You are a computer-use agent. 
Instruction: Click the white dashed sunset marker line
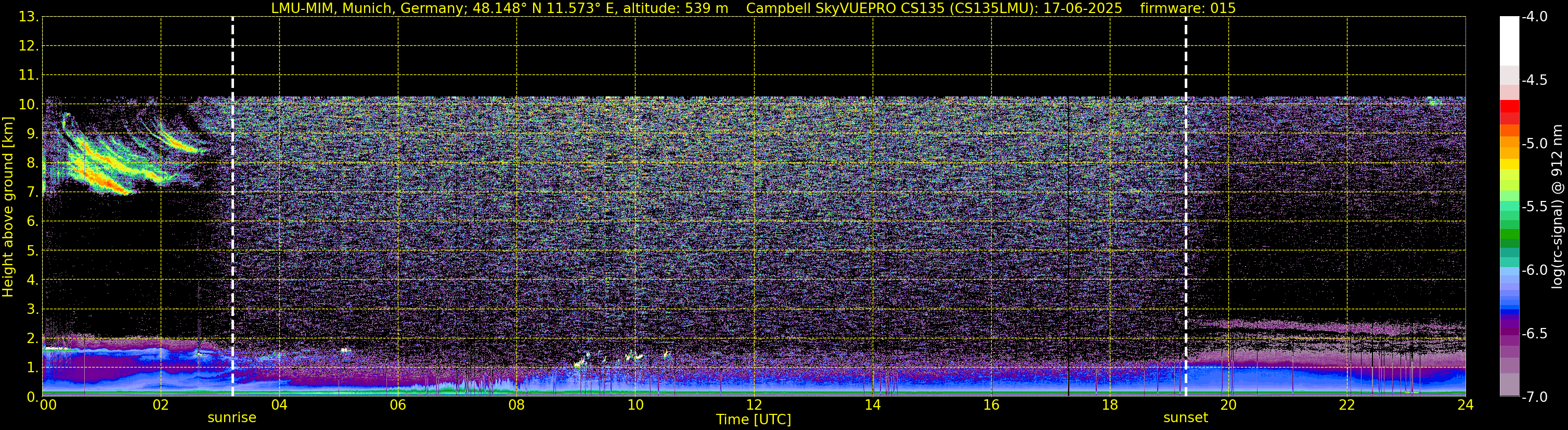[x=1186, y=207]
